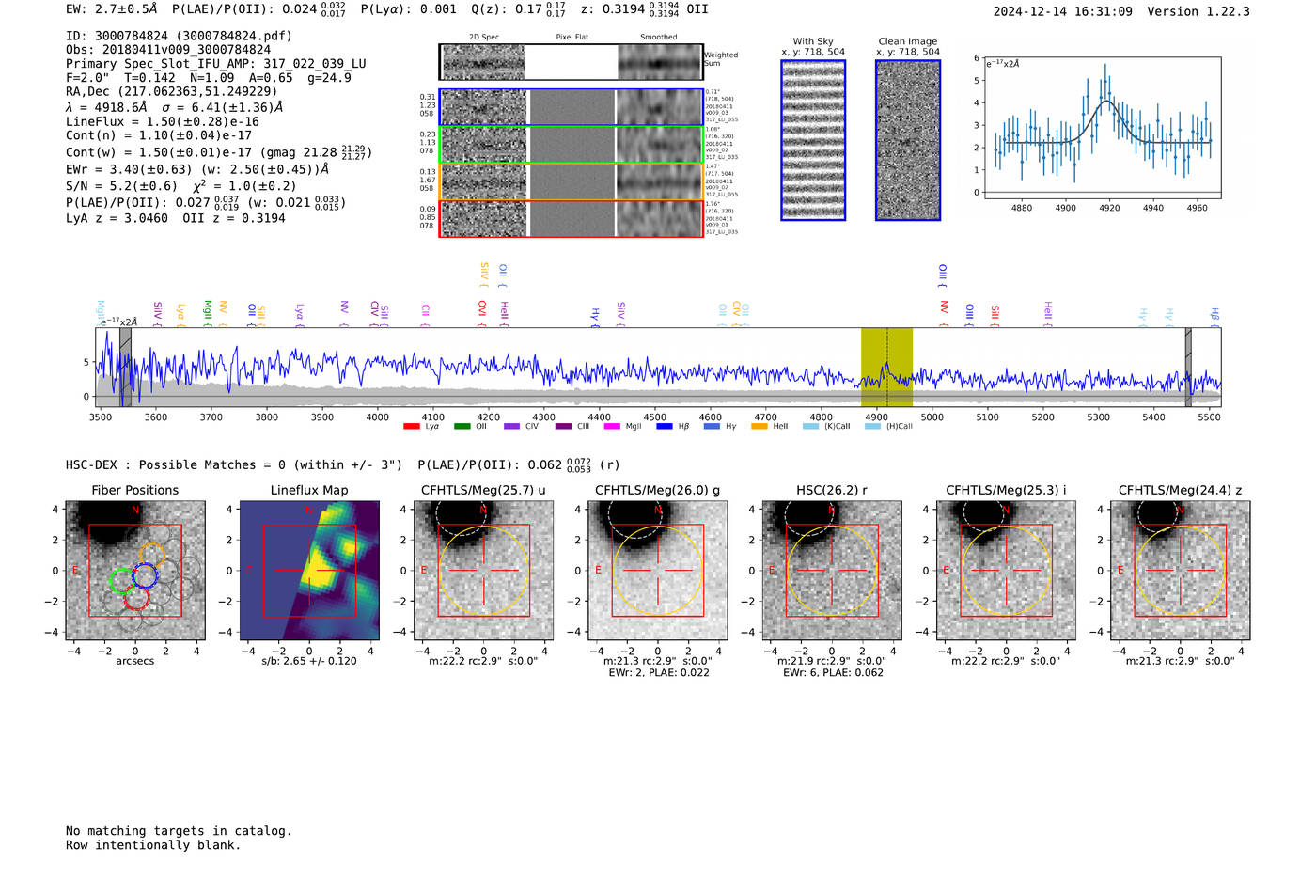
Task: Click the 'EWr = 3.40(±0.63)' line
Action: [197, 170]
